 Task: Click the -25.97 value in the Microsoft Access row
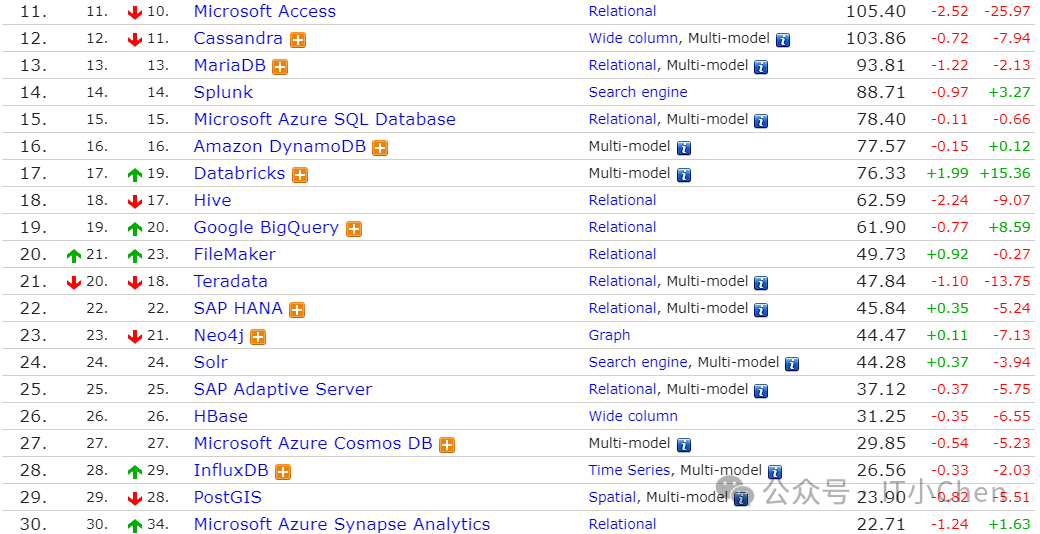pyautogui.click(x=1007, y=11)
